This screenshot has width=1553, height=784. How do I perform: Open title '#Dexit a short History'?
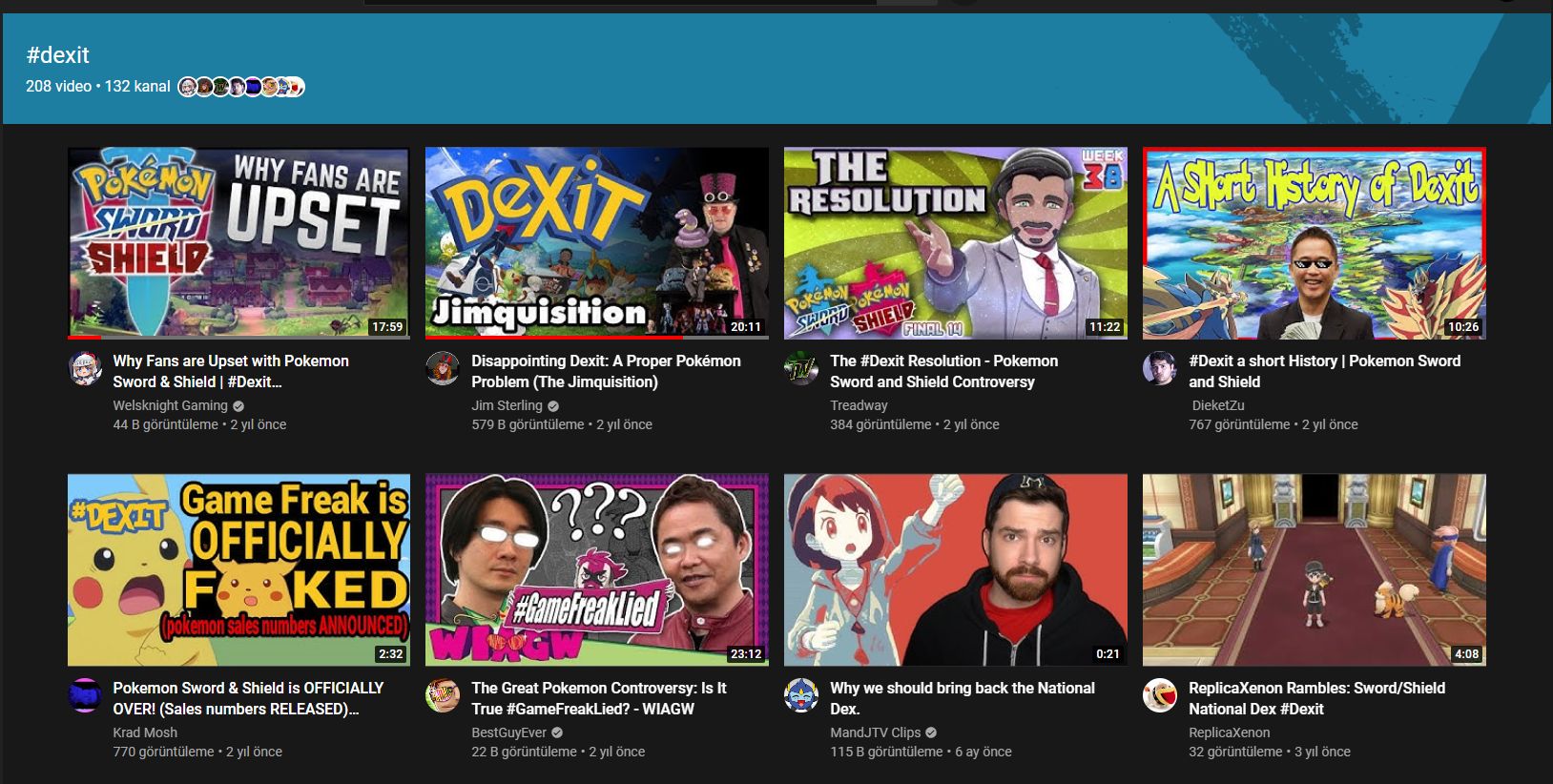click(1324, 371)
